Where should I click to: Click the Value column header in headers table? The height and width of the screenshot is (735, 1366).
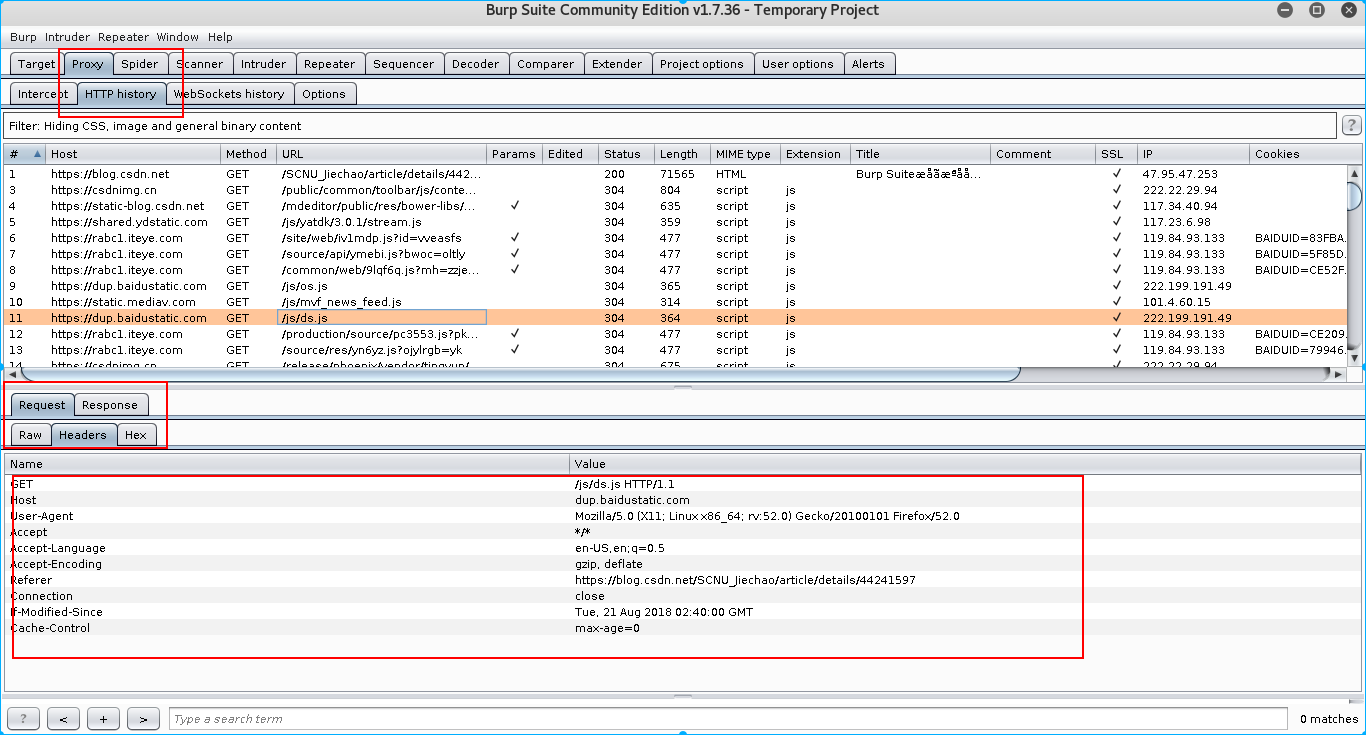[965, 464]
